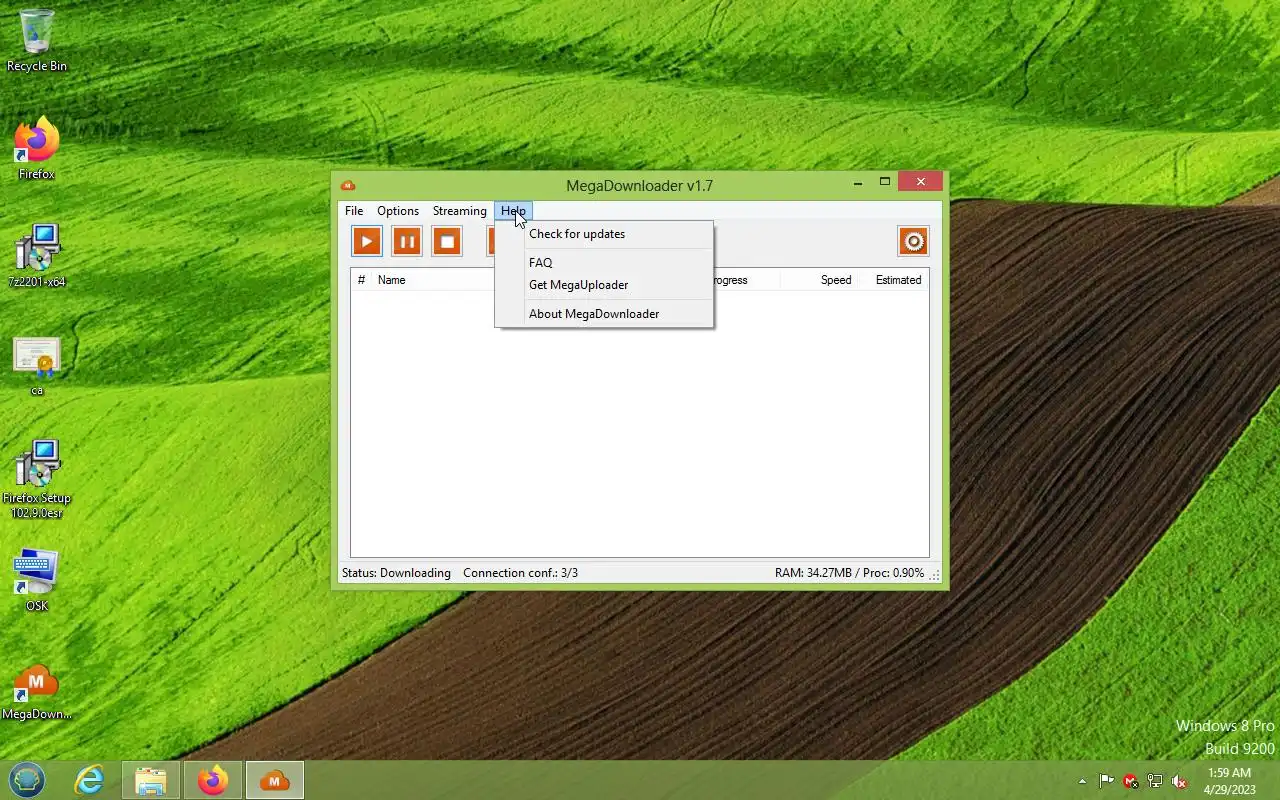Click the muted volume tray icon
The height and width of the screenshot is (800, 1280).
click(x=1180, y=781)
